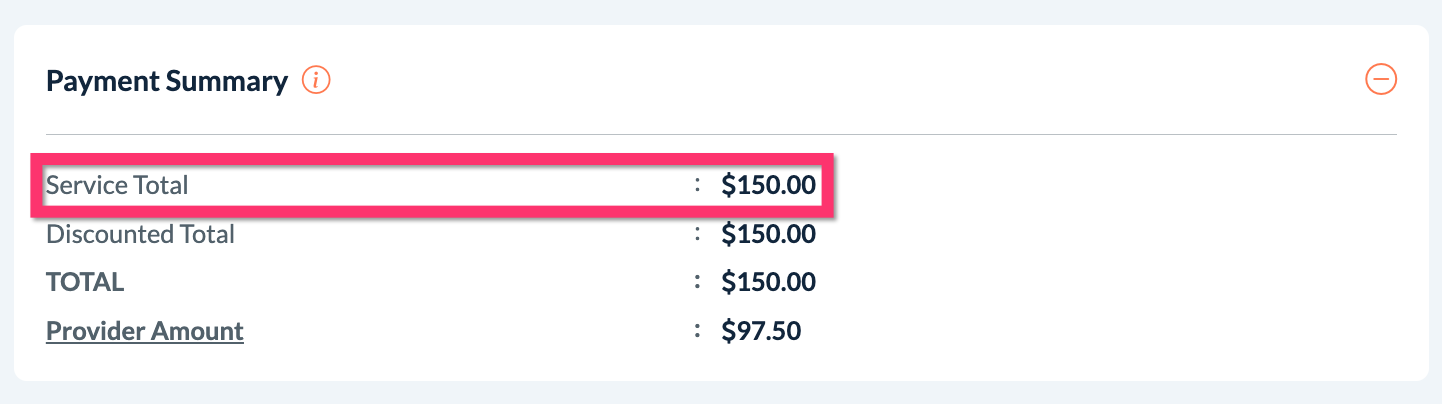The width and height of the screenshot is (1442, 404).
Task: Click the underlined Provider Amount text
Action: point(145,331)
